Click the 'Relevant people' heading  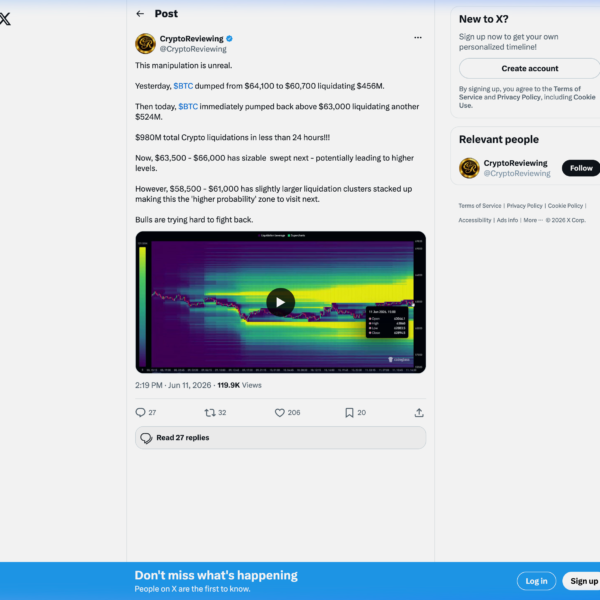tap(499, 140)
